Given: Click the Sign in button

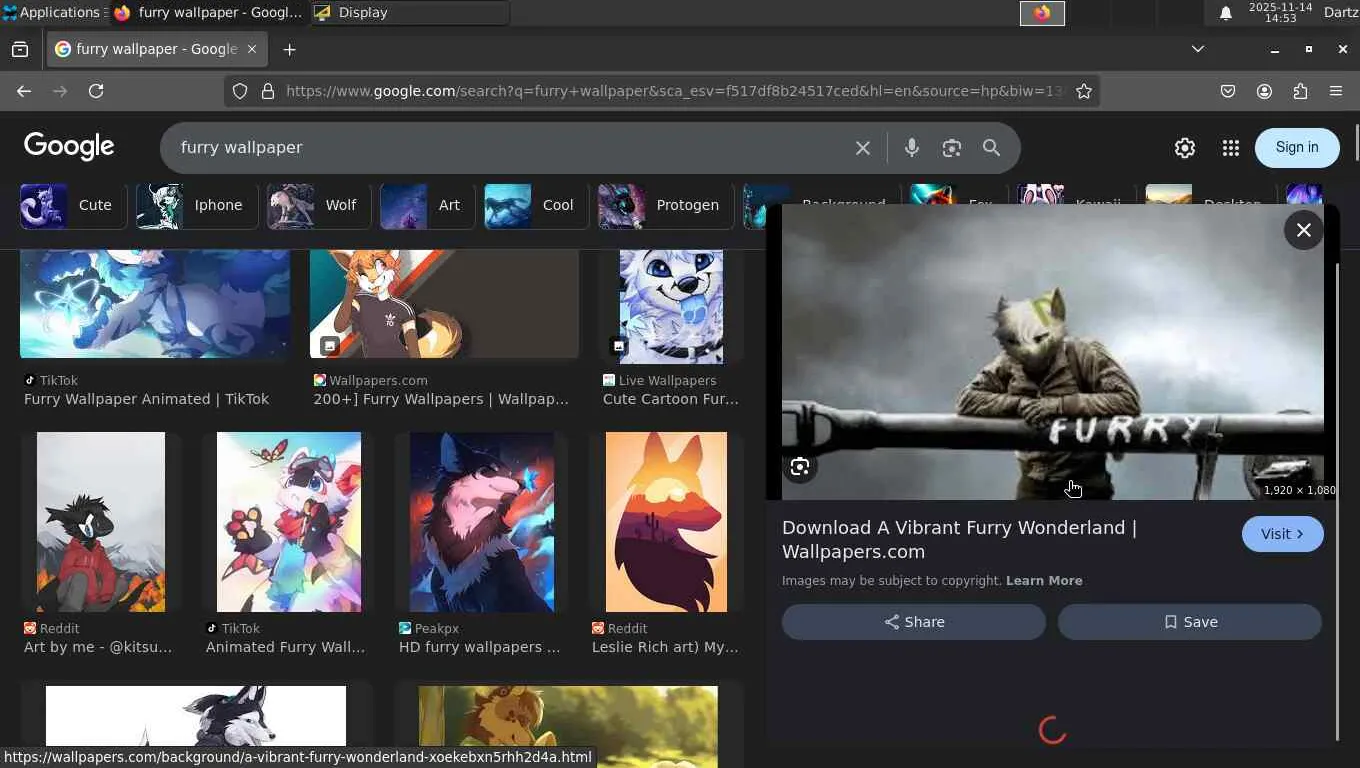Looking at the screenshot, I should pyautogui.click(x=1297, y=148).
